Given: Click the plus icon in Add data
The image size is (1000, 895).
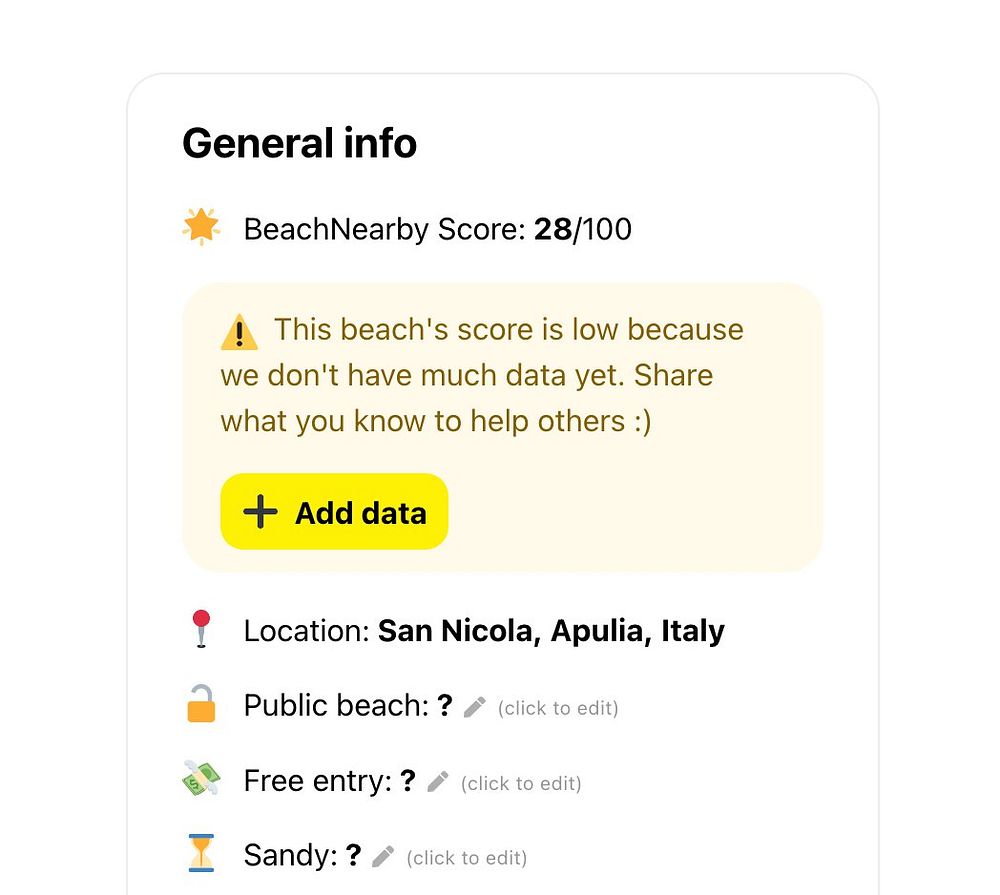Looking at the screenshot, I should pyautogui.click(x=260, y=513).
